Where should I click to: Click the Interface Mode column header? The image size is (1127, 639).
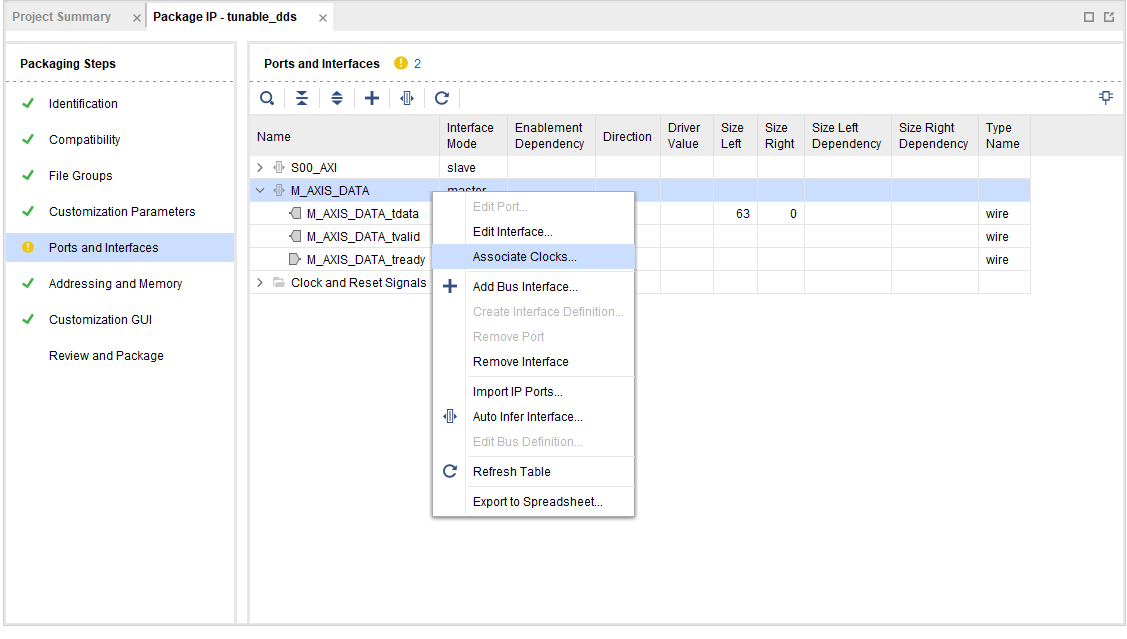473,136
